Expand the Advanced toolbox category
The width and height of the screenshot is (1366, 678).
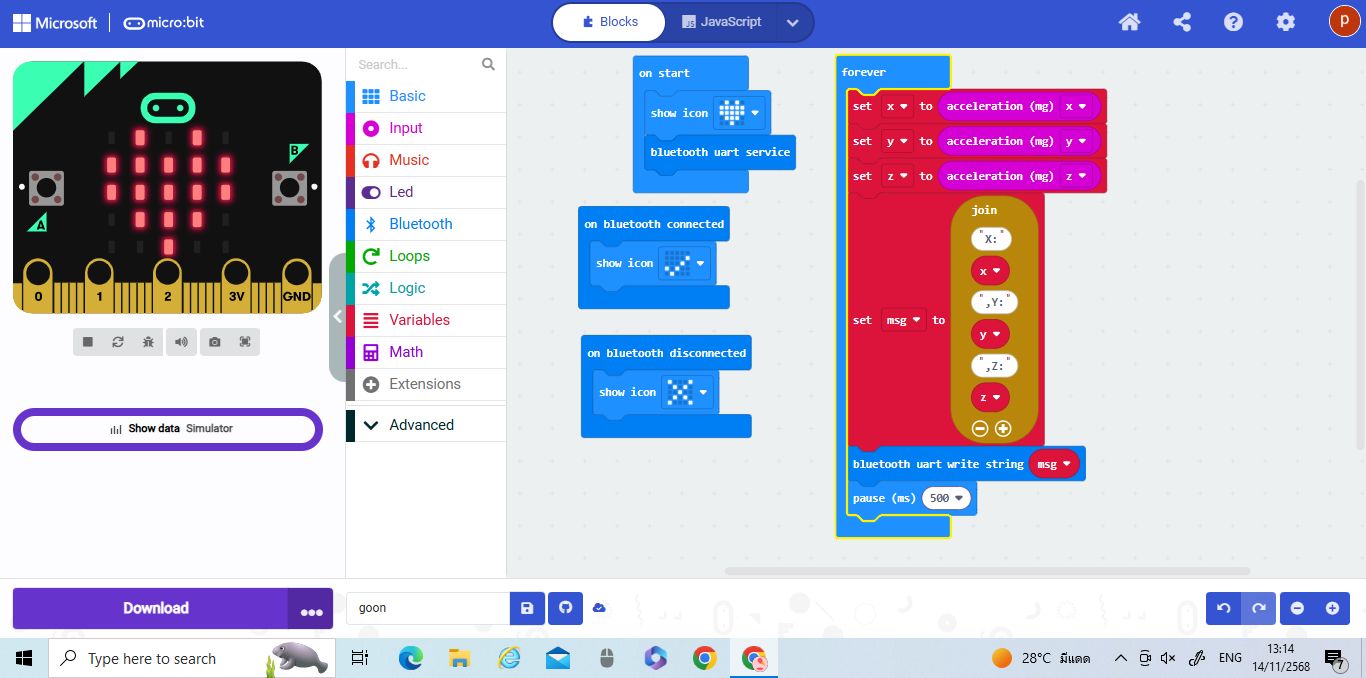pos(421,425)
